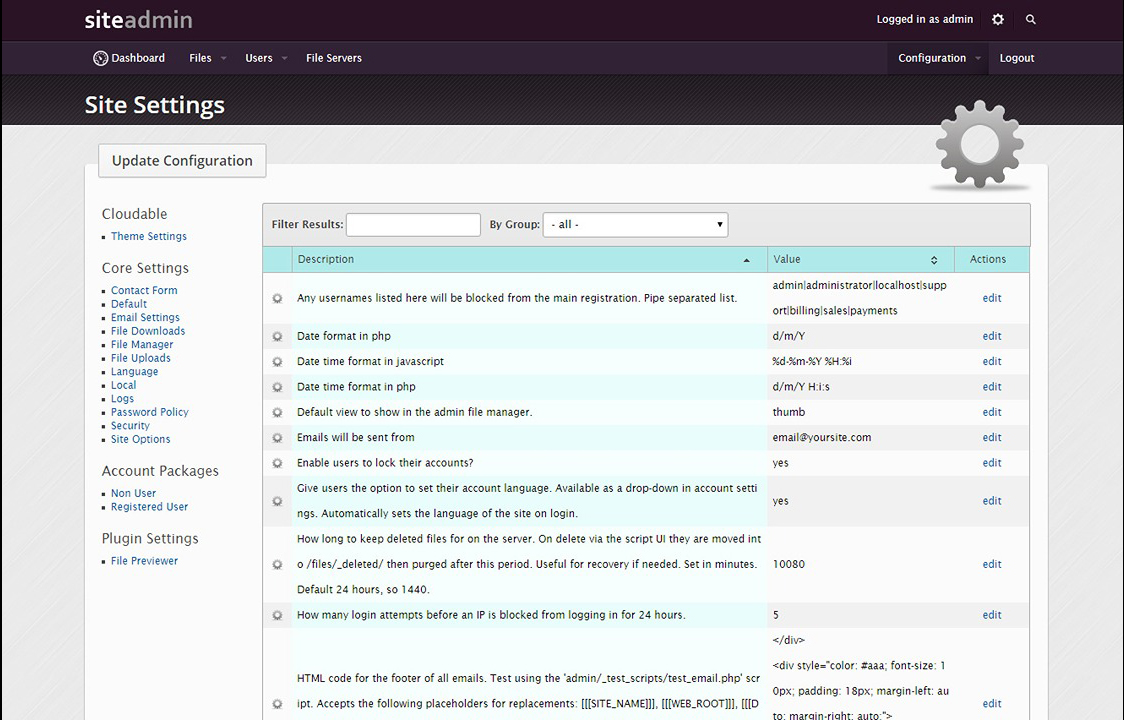Open Password Policy in Core Settings
Image resolution: width=1124 pixels, height=720 pixels.
pyautogui.click(x=149, y=412)
